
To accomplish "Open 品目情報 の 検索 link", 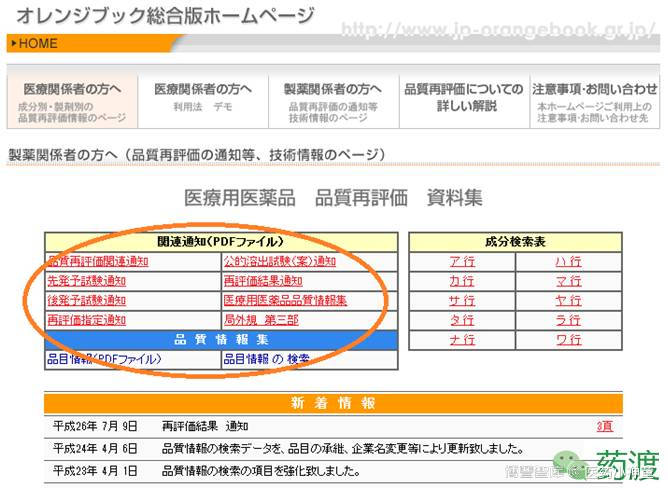I will point(267,359).
